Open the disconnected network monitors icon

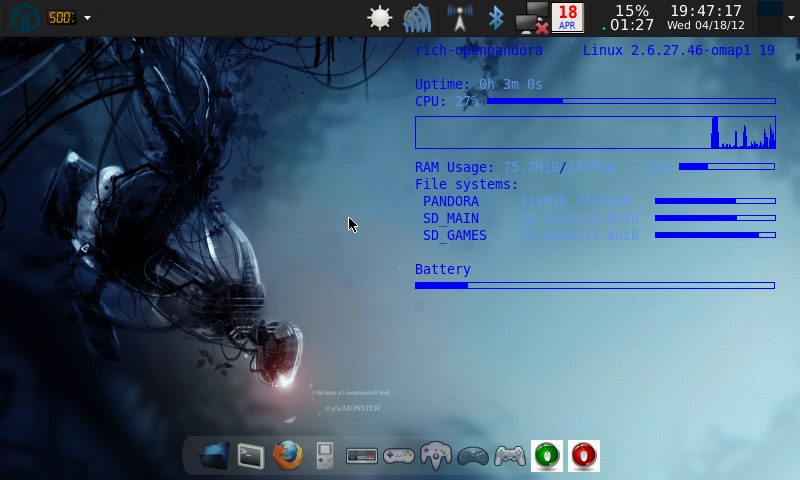[531, 18]
